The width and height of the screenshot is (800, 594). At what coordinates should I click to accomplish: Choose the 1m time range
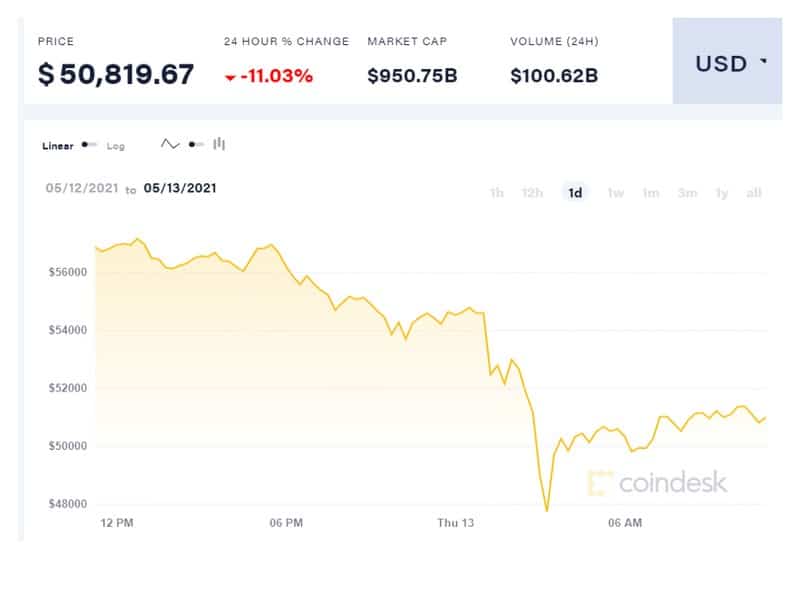[x=651, y=193]
